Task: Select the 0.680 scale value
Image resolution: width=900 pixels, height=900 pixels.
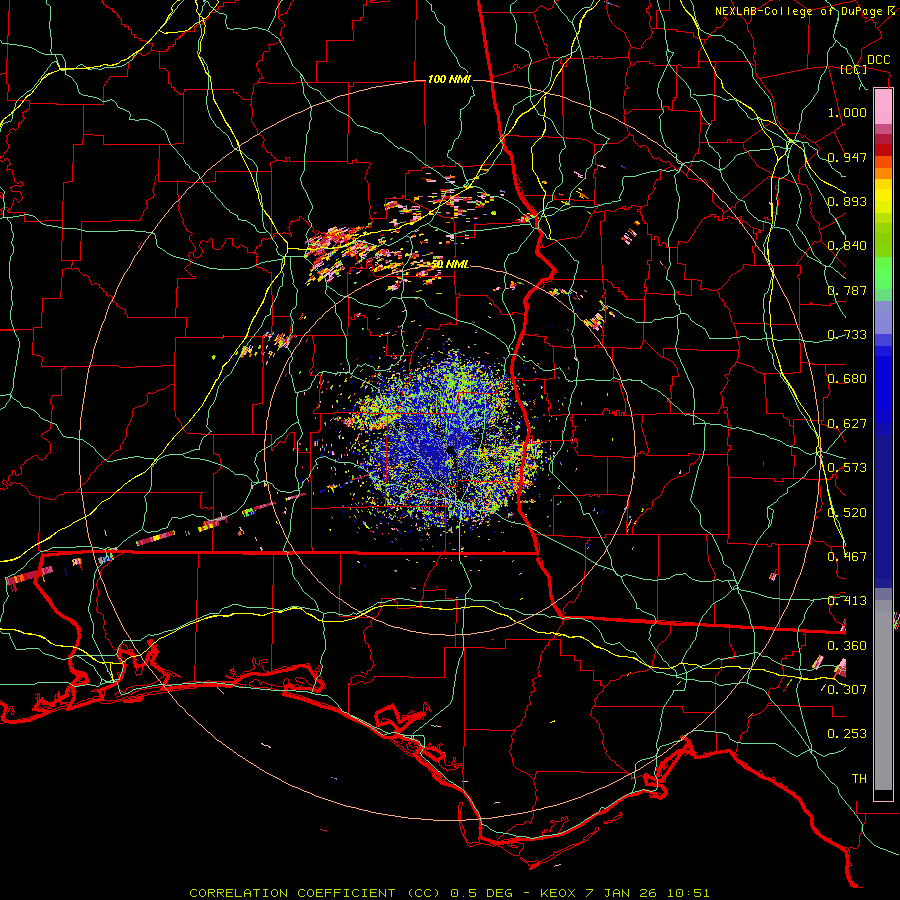Action: coord(847,379)
